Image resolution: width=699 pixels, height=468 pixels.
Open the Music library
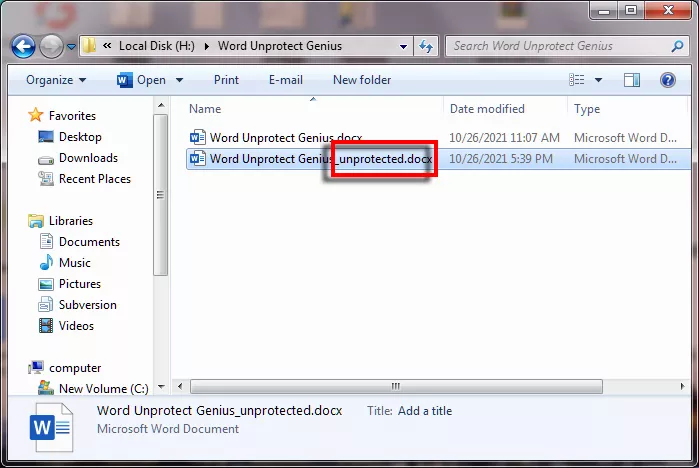(x=75, y=263)
